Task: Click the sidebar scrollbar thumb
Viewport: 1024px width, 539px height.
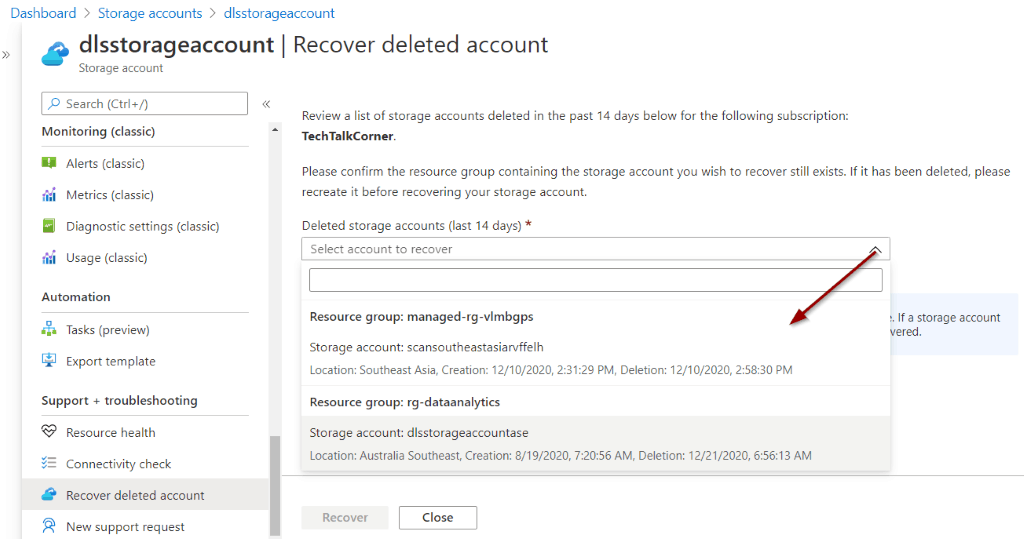Action: (x=275, y=485)
